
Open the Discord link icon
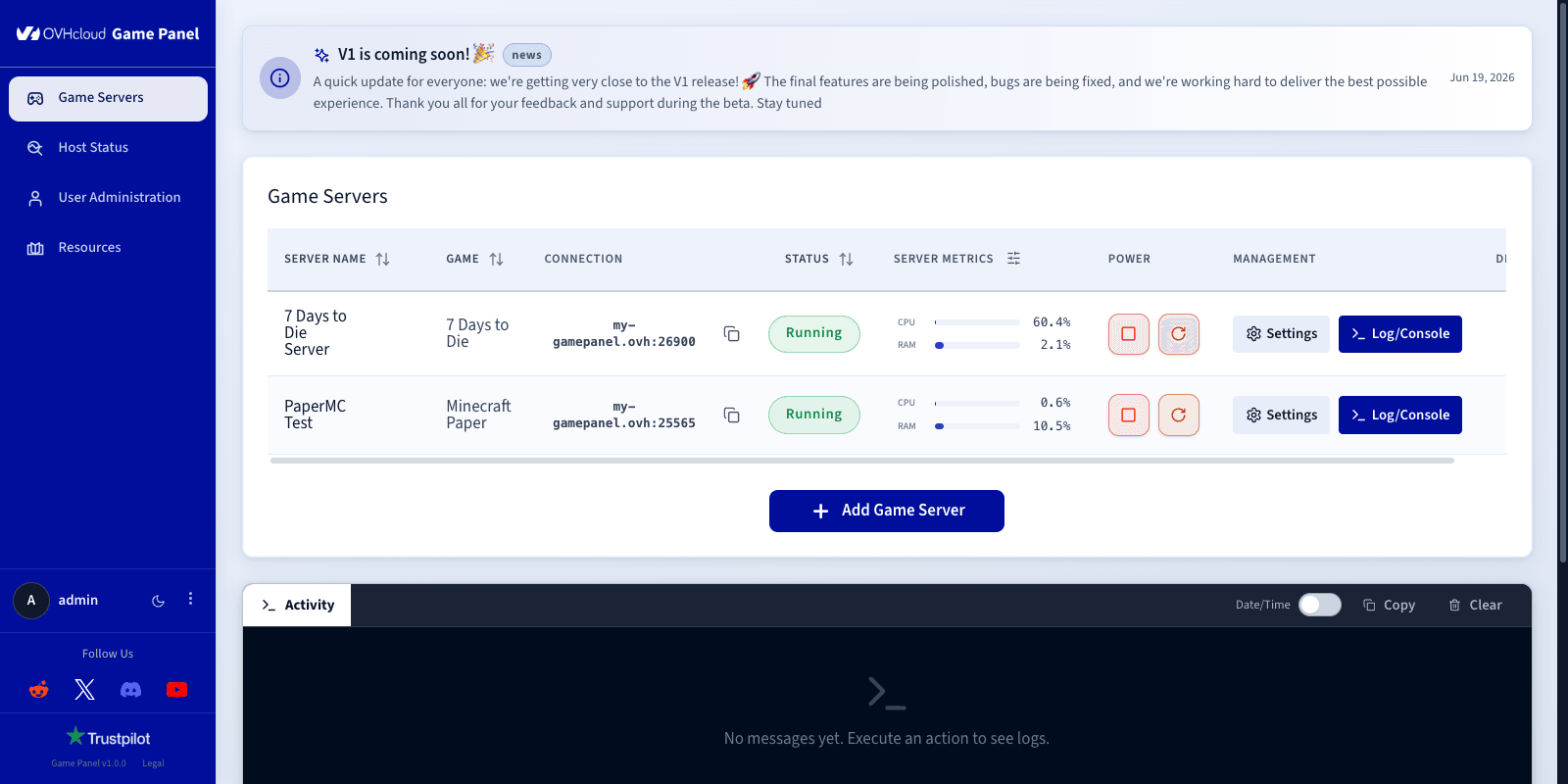point(130,690)
